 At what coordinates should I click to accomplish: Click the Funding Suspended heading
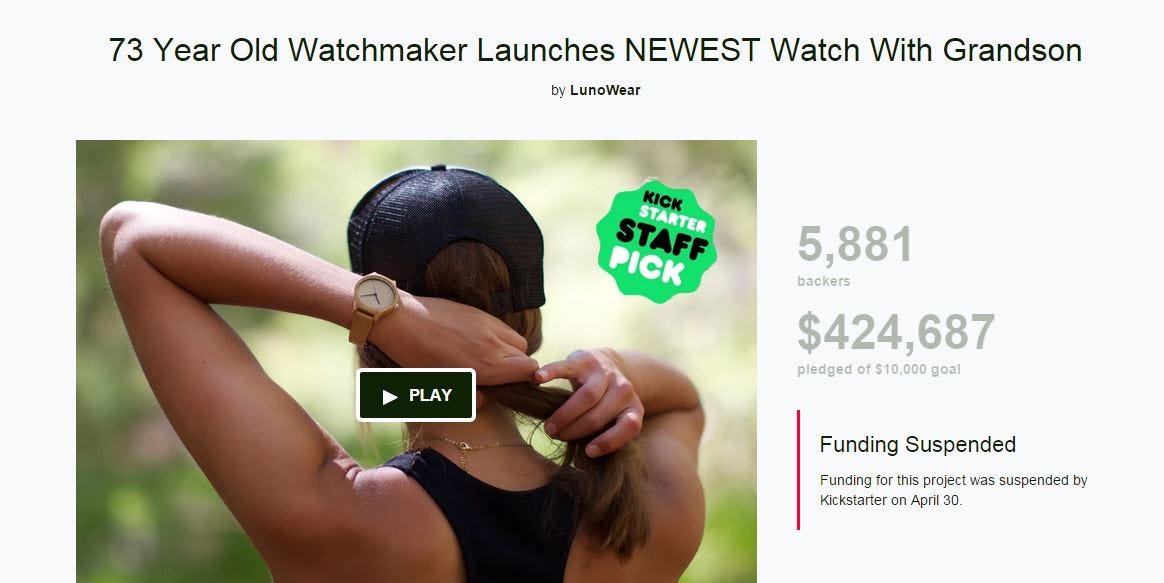[x=918, y=444]
